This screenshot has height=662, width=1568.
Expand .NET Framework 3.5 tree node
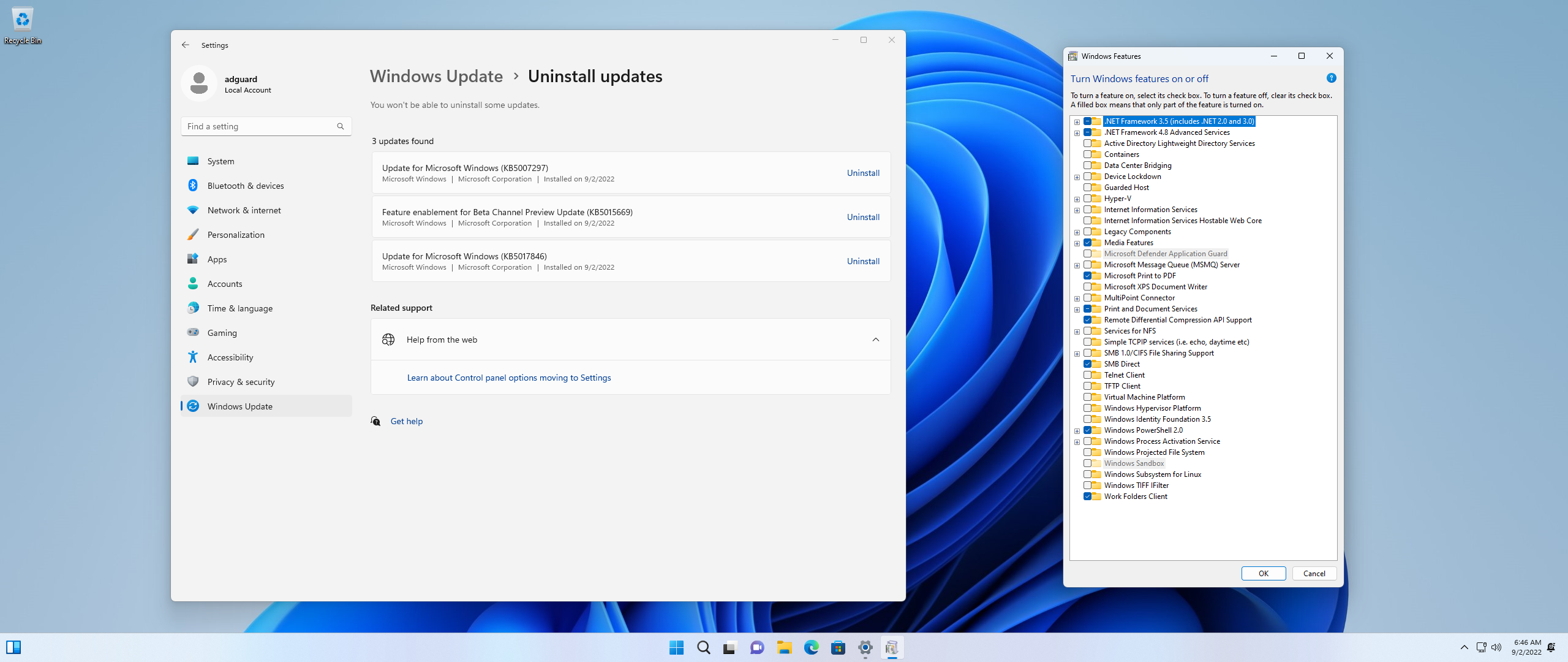pos(1077,122)
